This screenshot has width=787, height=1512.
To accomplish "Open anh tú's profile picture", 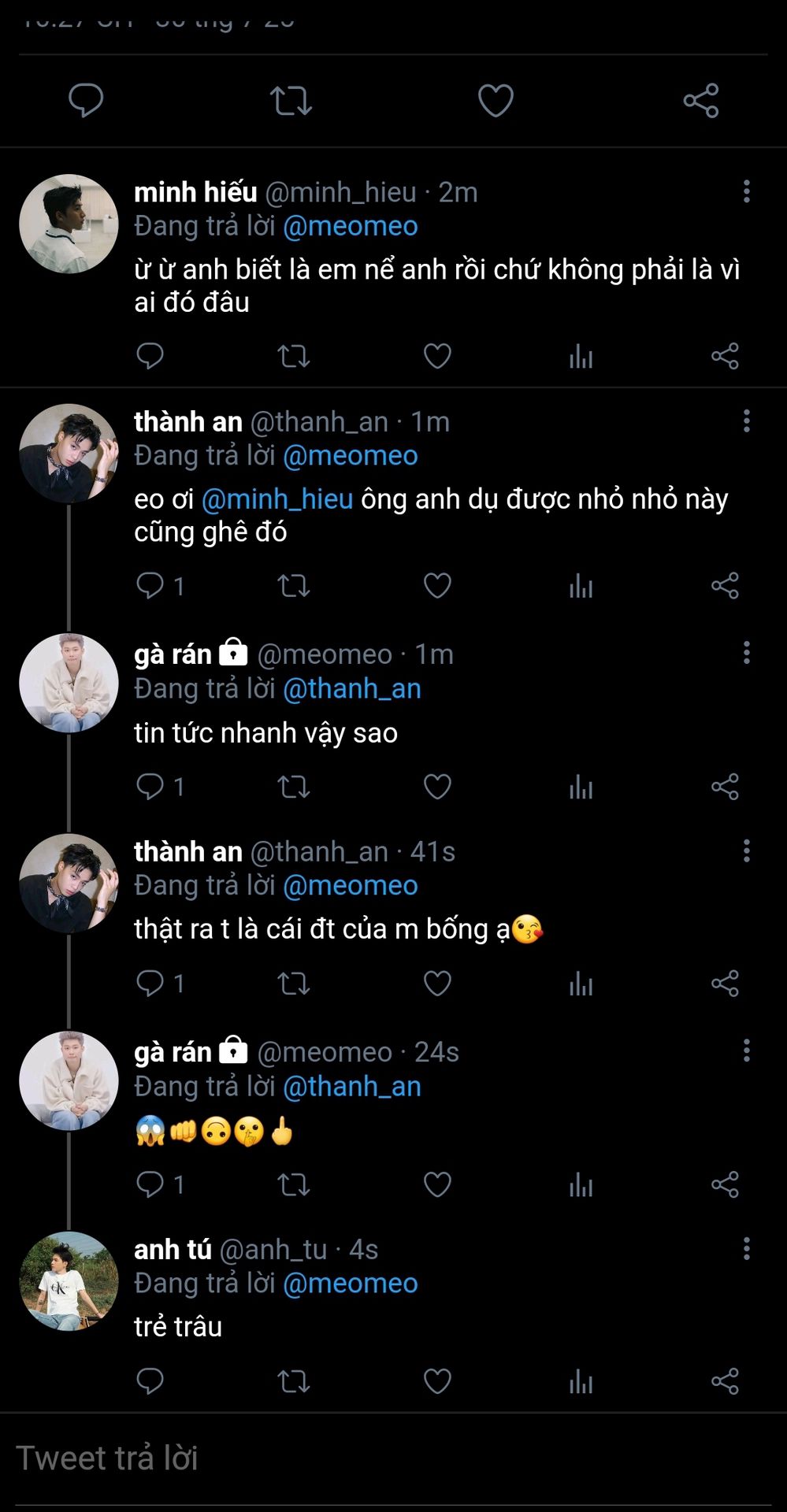I will [69, 1281].
